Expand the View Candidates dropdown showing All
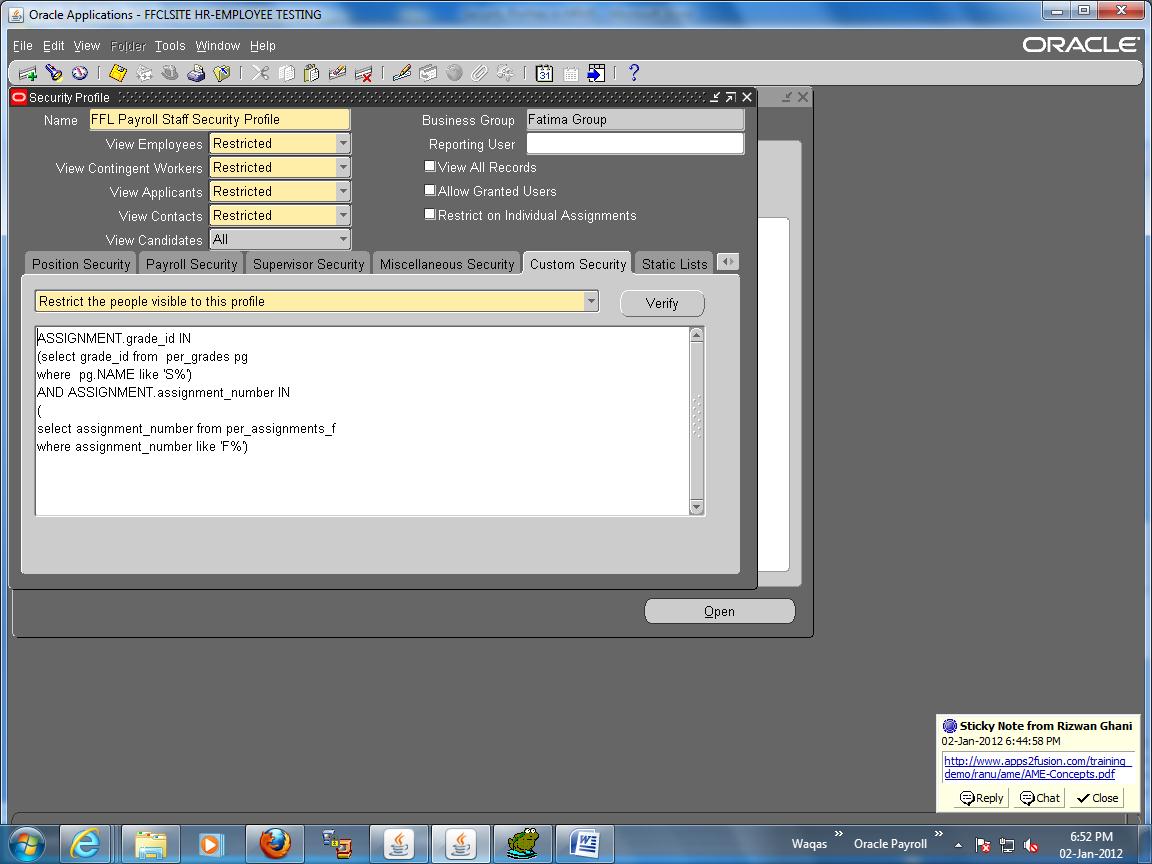 click(342, 239)
